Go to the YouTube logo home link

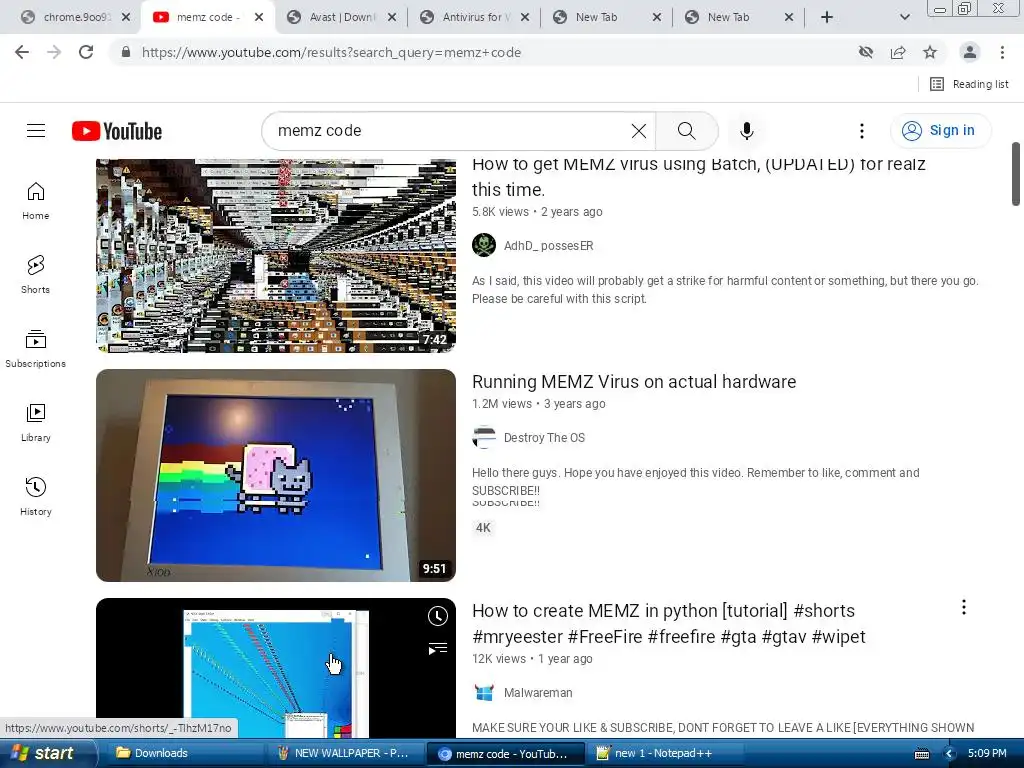click(x=117, y=131)
